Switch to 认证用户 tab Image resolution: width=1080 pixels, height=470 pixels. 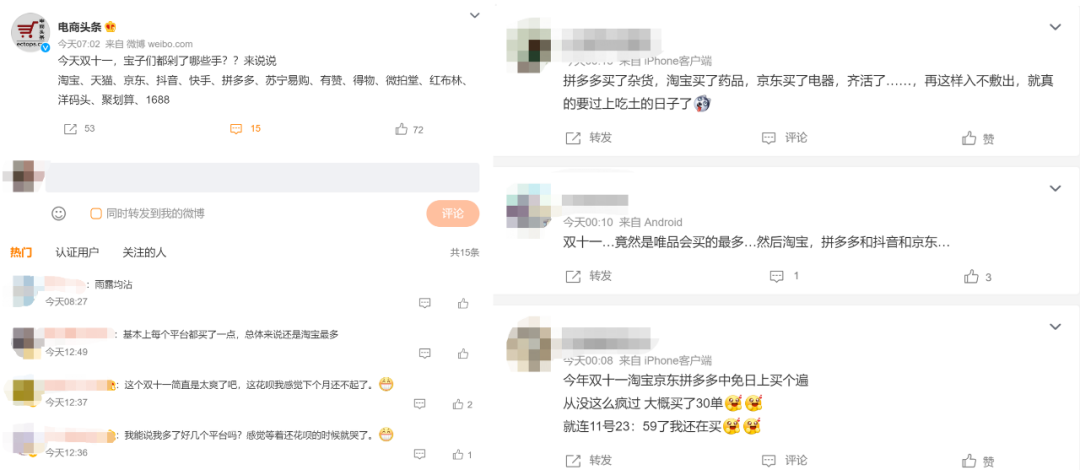(77, 252)
